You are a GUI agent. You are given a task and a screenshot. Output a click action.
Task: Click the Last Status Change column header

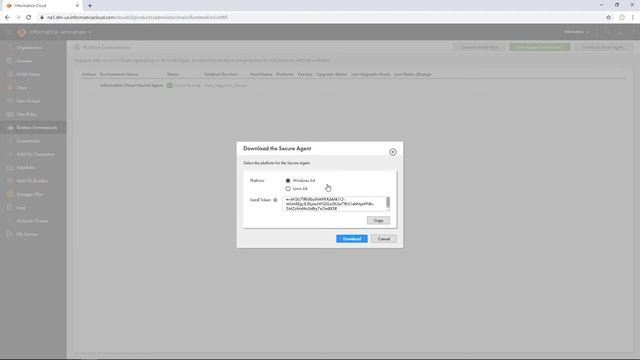tap(412, 74)
